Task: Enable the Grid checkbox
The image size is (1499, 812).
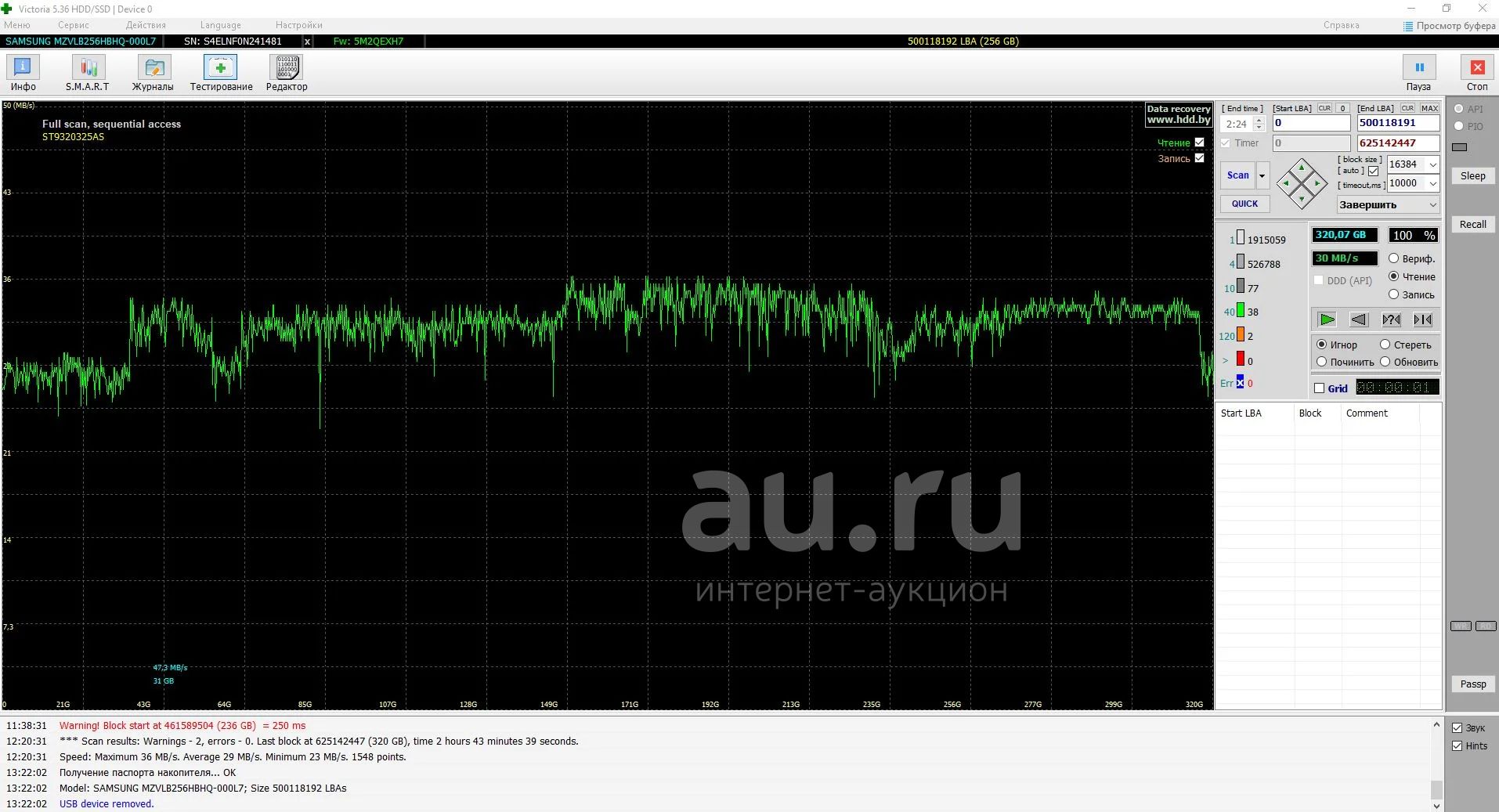Action: click(x=1319, y=388)
